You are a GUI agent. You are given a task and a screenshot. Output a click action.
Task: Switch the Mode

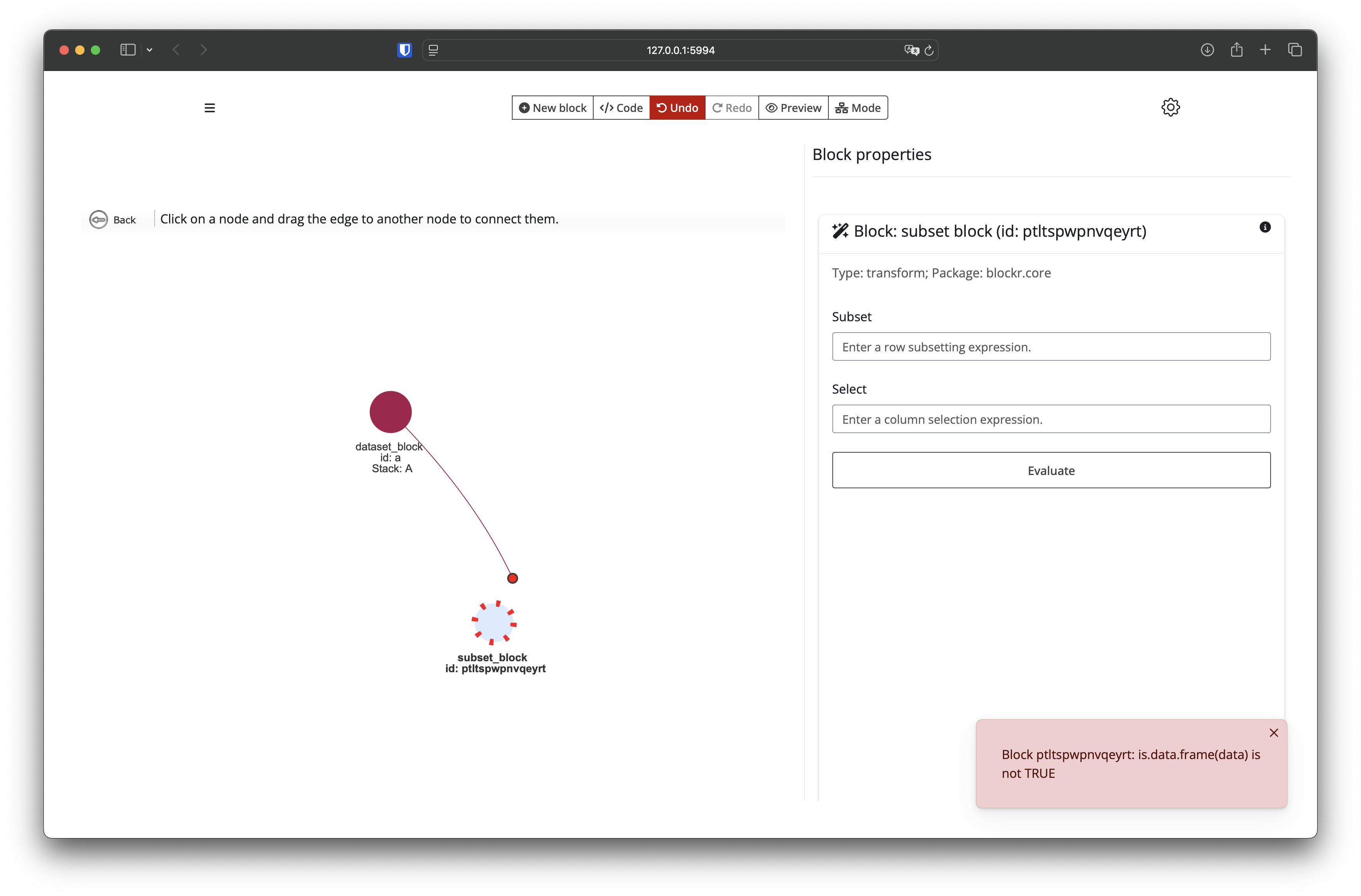[x=858, y=108]
